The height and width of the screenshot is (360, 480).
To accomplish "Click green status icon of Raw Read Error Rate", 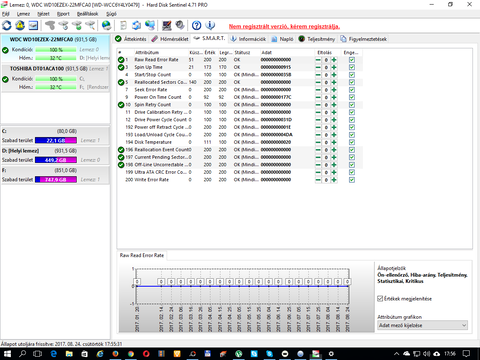I will tap(121, 60).
